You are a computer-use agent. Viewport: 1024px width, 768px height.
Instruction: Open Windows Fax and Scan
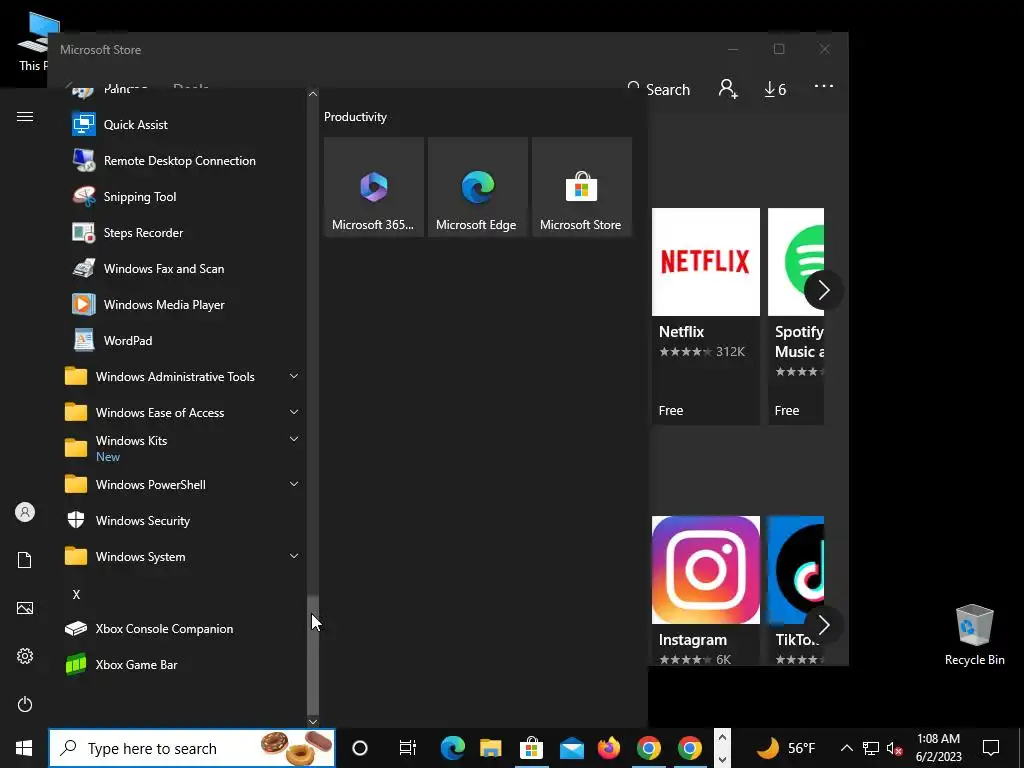(183, 268)
